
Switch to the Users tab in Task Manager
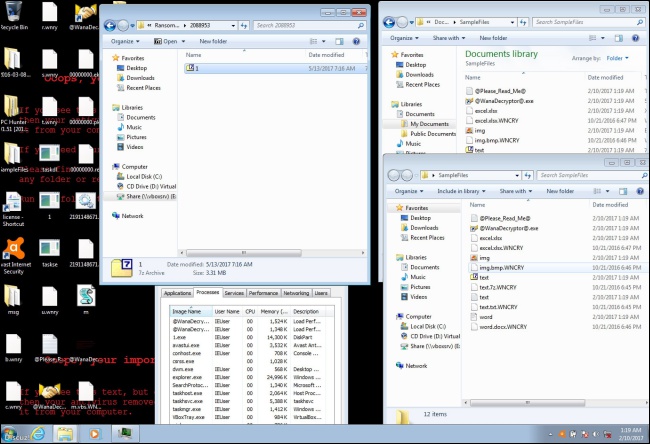(x=321, y=293)
